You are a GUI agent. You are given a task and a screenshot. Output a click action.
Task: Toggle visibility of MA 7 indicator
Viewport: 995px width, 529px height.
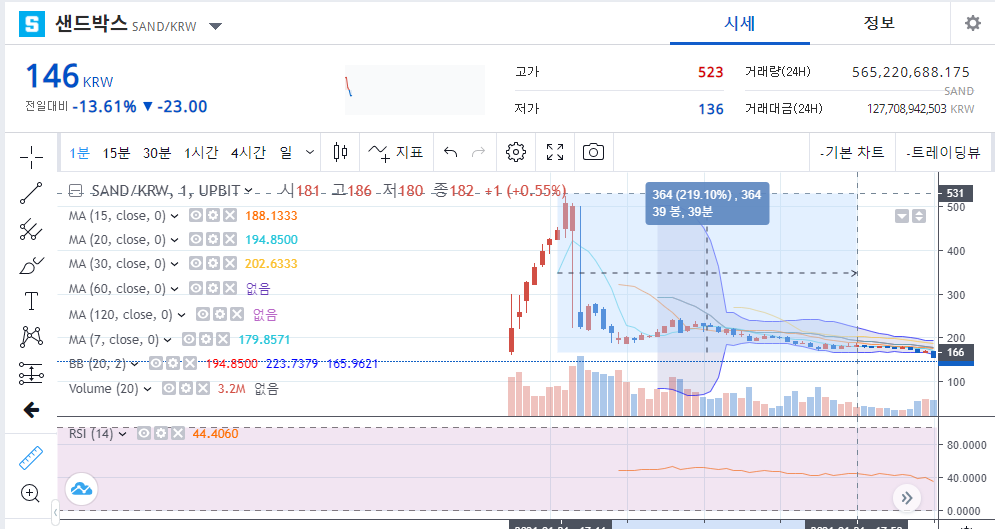[x=189, y=339]
